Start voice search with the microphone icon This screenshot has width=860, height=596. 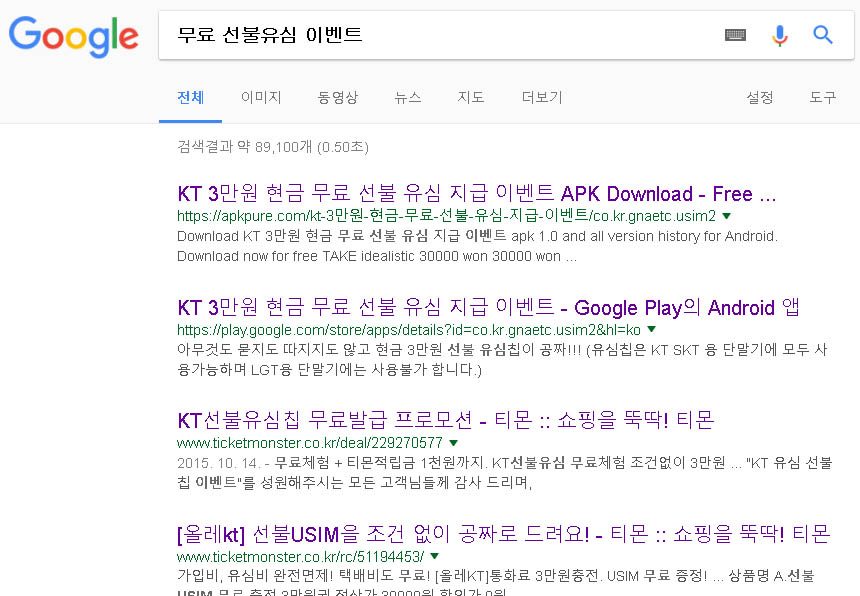click(780, 35)
